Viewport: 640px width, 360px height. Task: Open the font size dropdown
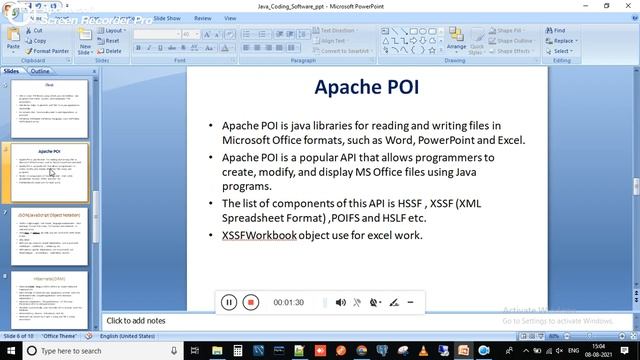pos(191,34)
